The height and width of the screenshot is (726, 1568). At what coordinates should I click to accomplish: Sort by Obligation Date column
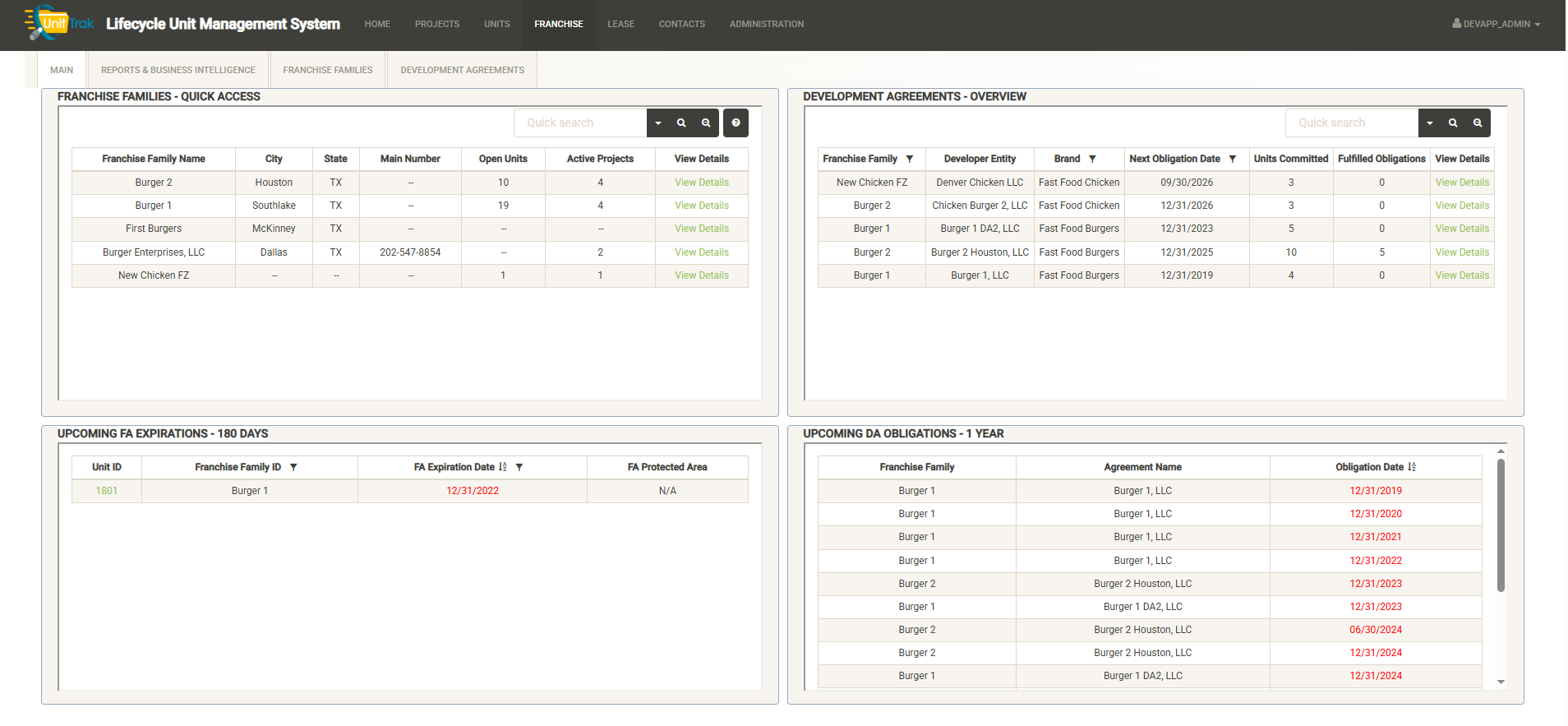(x=1412, y=467)
